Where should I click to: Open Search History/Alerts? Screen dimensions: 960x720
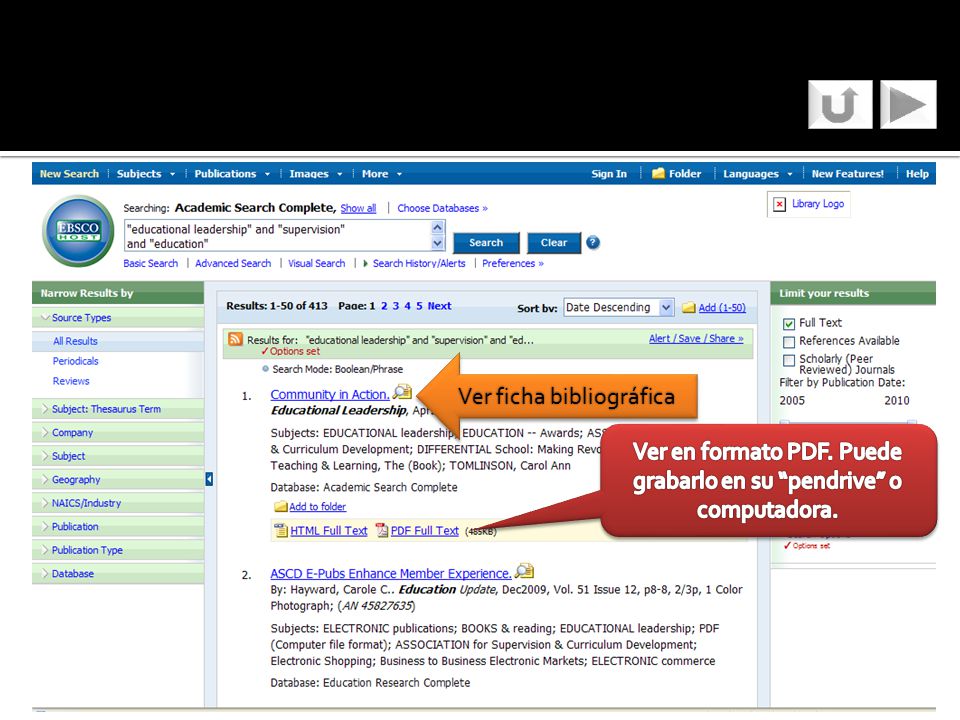point(419,263)
